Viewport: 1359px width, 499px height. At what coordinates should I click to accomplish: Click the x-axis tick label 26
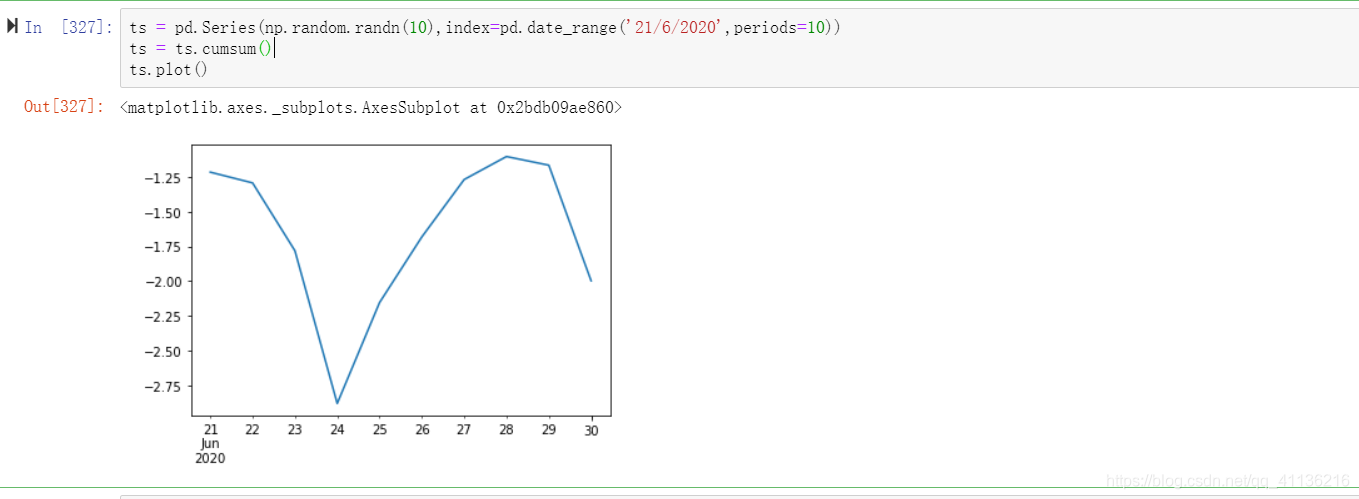[421, 429]
